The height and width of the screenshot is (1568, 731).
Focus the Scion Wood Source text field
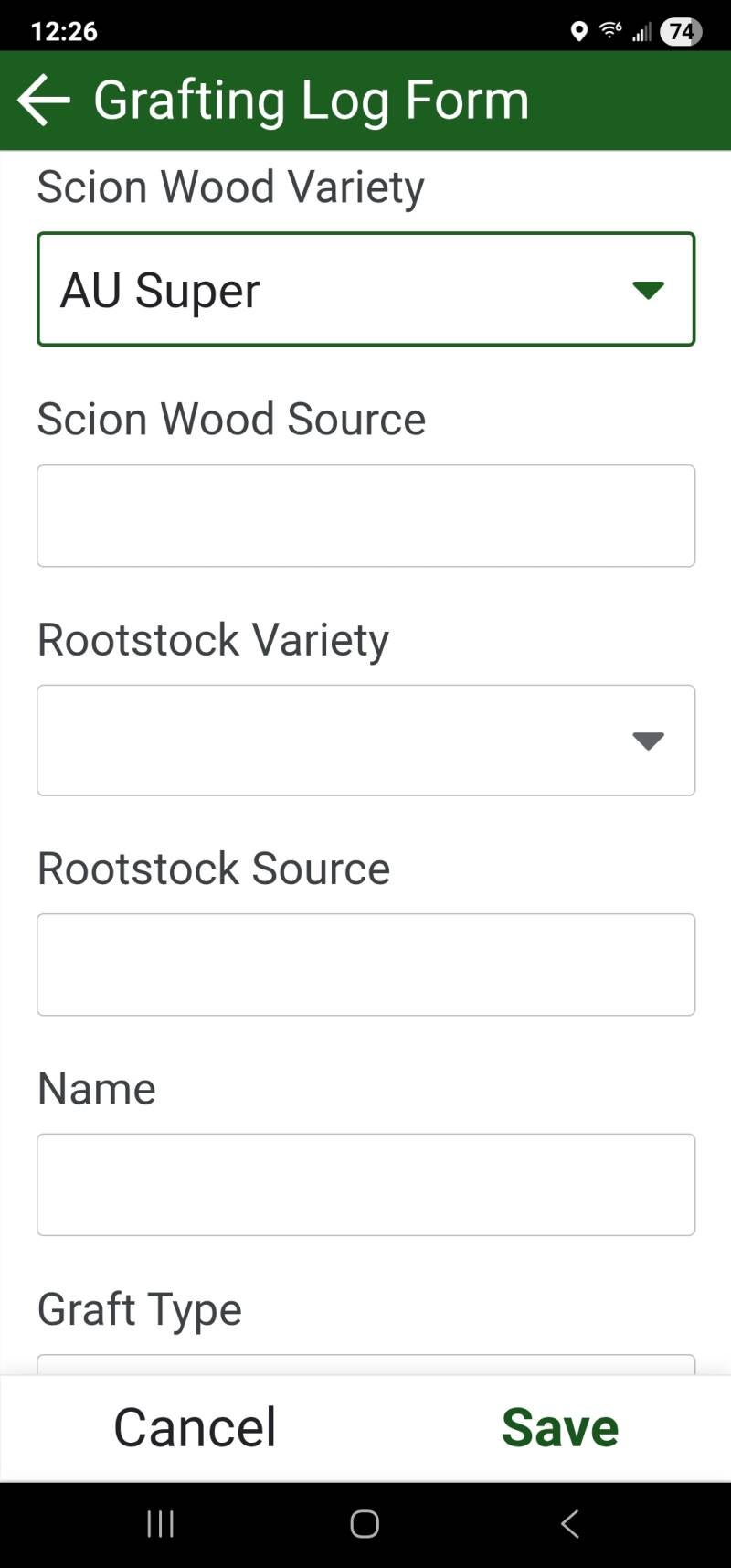coord(365,516)
